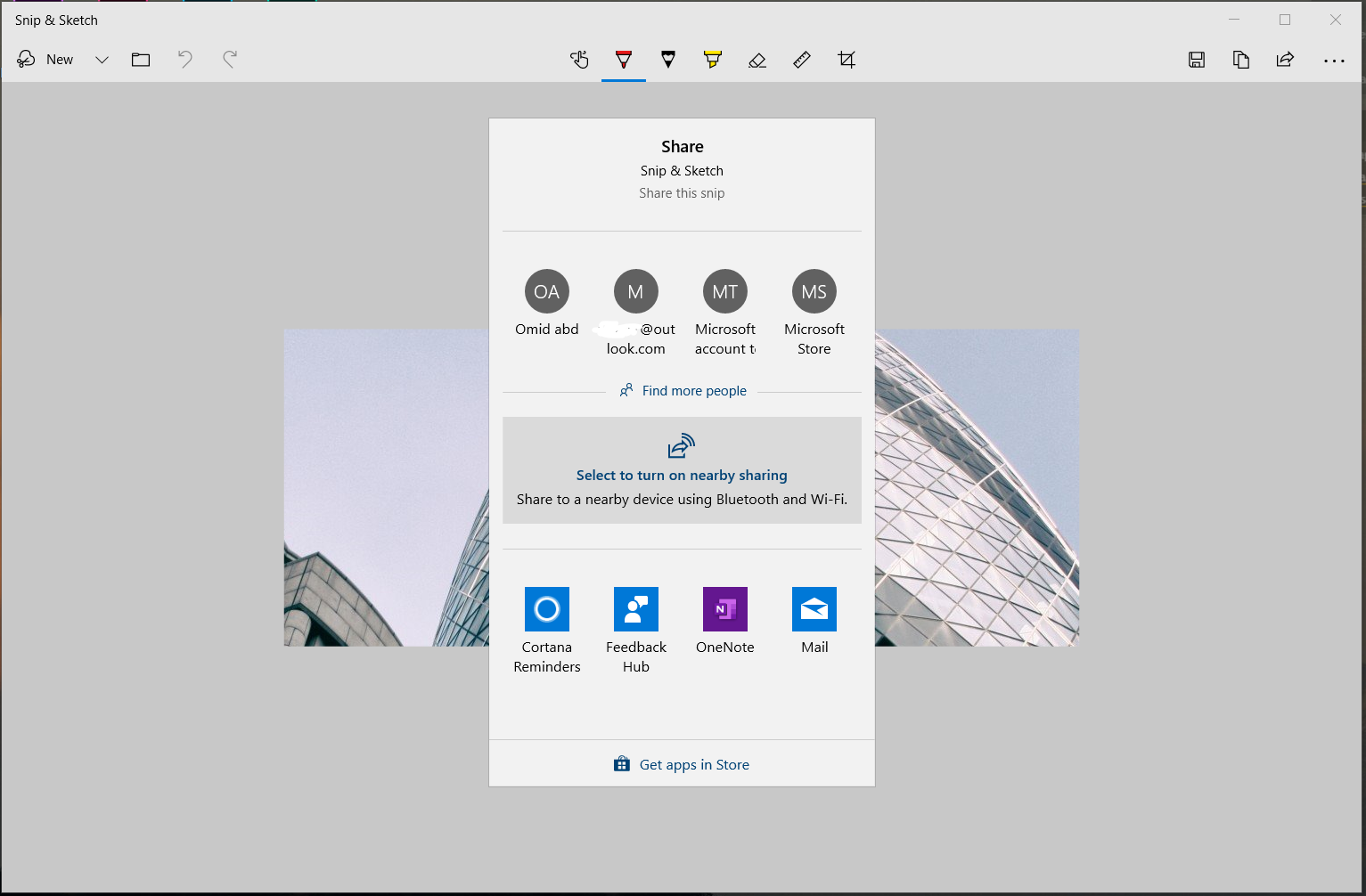Click the Share icon in the toolbar
The image size is (1366, 896).
[1285, 60]
